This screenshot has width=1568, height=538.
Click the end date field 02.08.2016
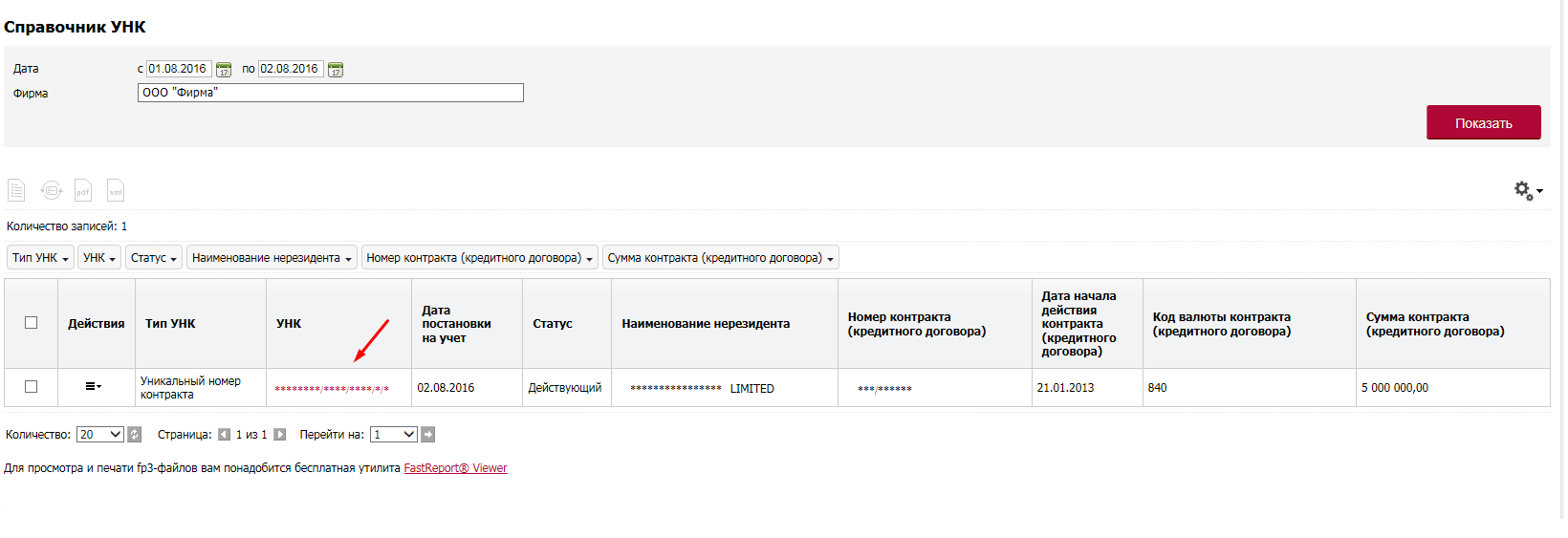pyautogui.click(x=291, y=69)
